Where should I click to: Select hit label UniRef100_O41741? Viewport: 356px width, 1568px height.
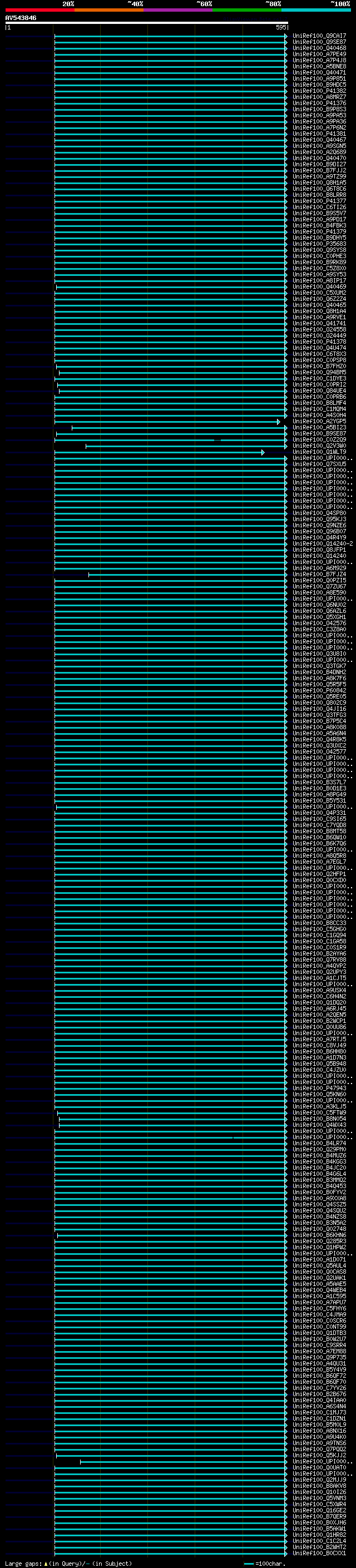[319, 324]
